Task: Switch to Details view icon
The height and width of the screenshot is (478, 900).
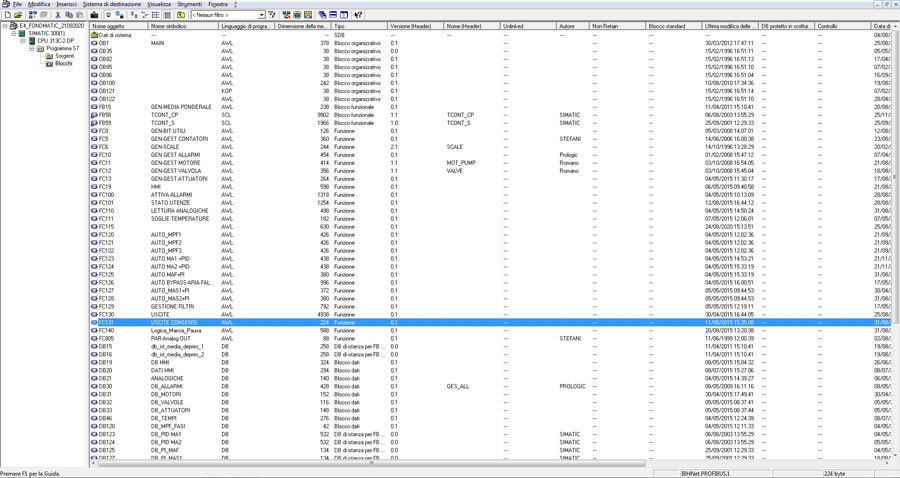Action: click(166, 15)
